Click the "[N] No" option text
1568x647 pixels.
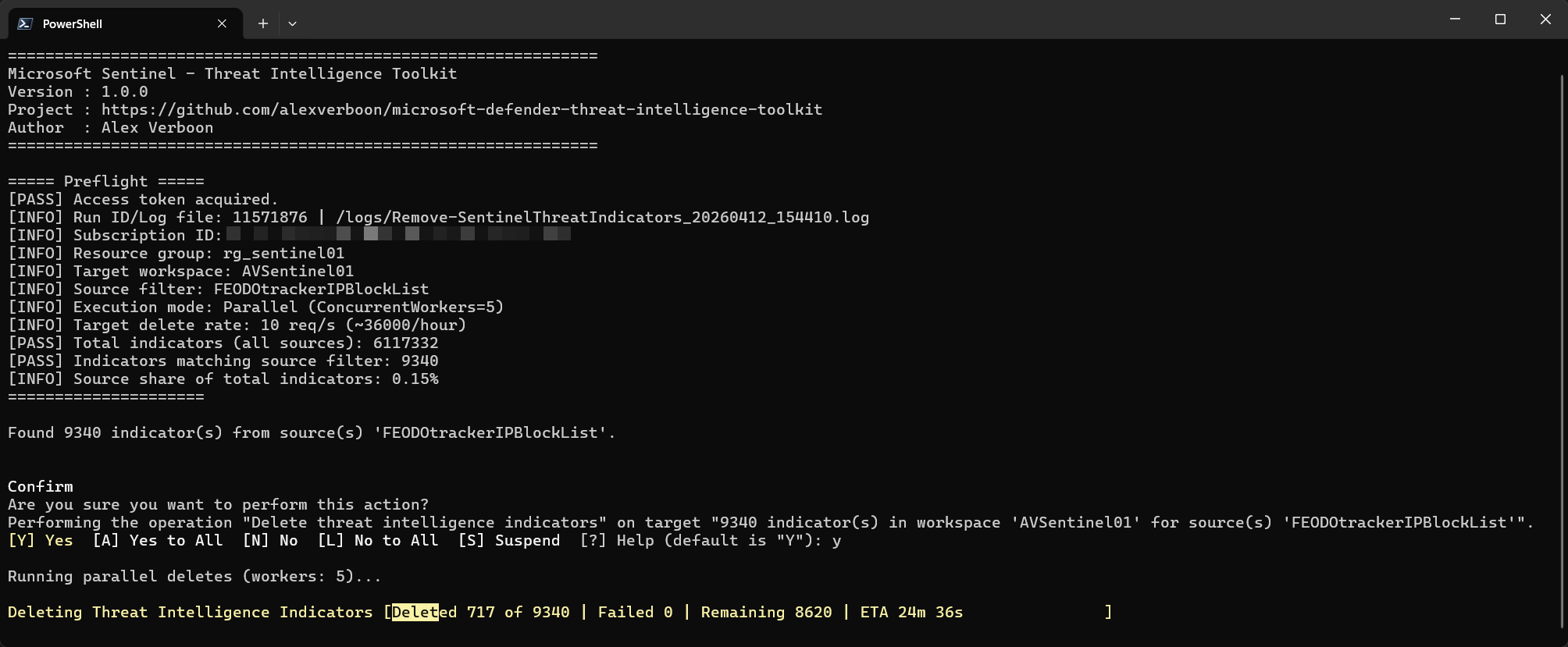pyautogui.click(x=270, y=541)
